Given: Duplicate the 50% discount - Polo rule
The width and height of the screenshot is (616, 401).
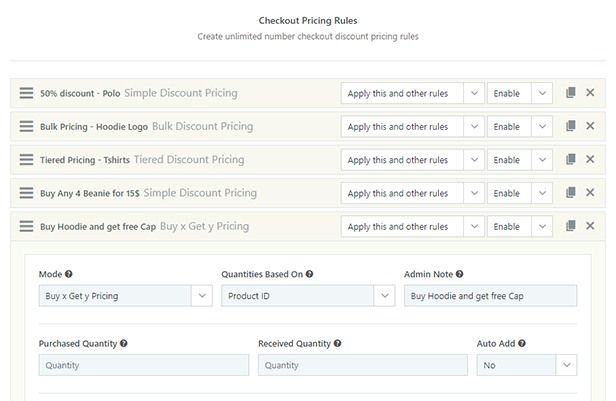Looking at the screenshot, I should tap(570, 93).
